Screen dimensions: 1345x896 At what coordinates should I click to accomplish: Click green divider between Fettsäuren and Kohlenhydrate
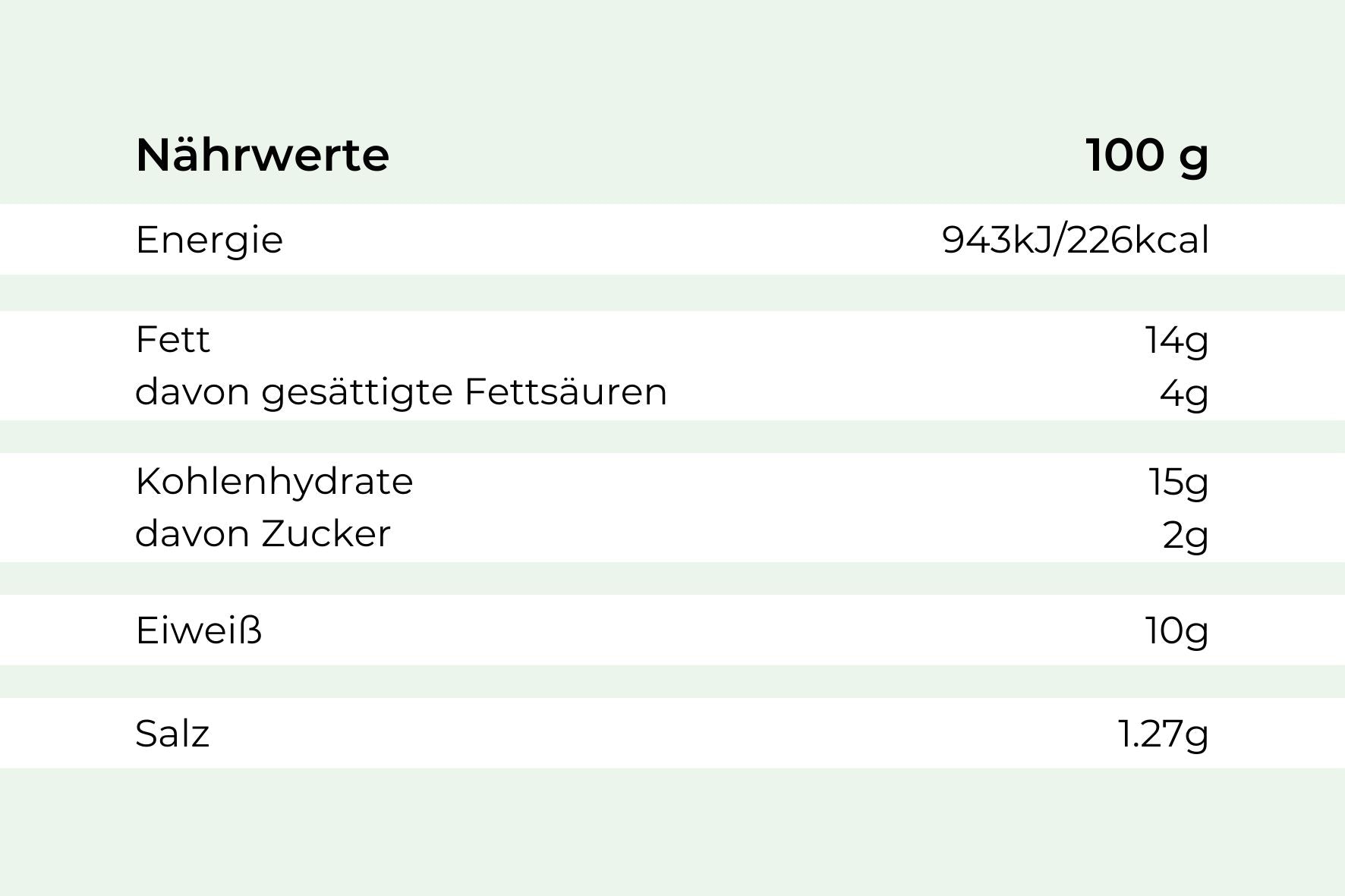672,437
